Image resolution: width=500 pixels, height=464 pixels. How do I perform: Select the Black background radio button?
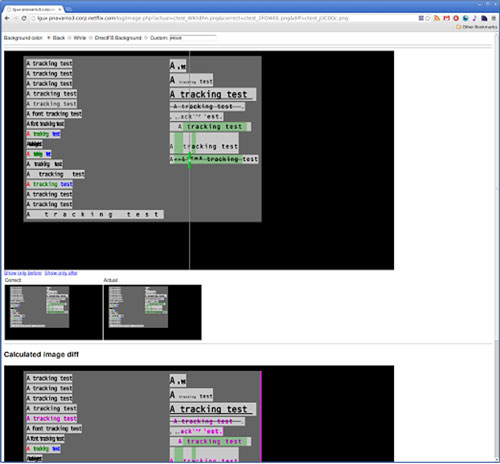(x=49, y=38)
